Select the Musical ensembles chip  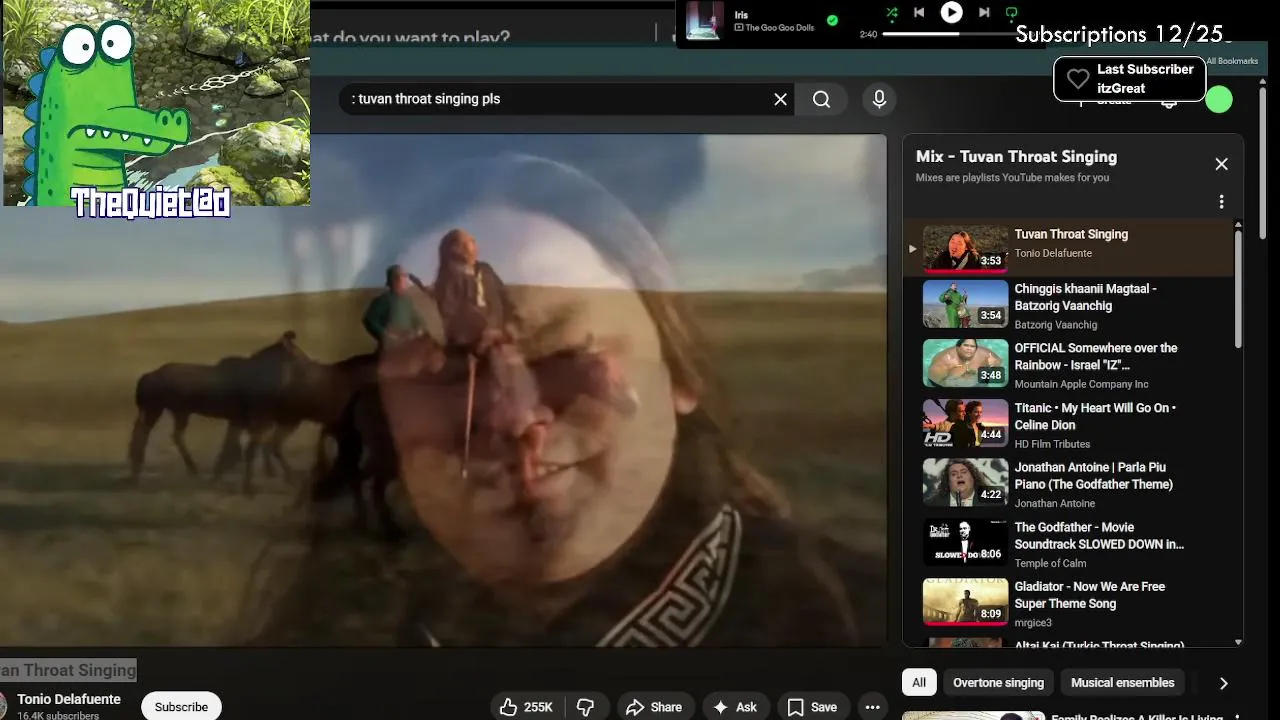[x=1122, y=682]
